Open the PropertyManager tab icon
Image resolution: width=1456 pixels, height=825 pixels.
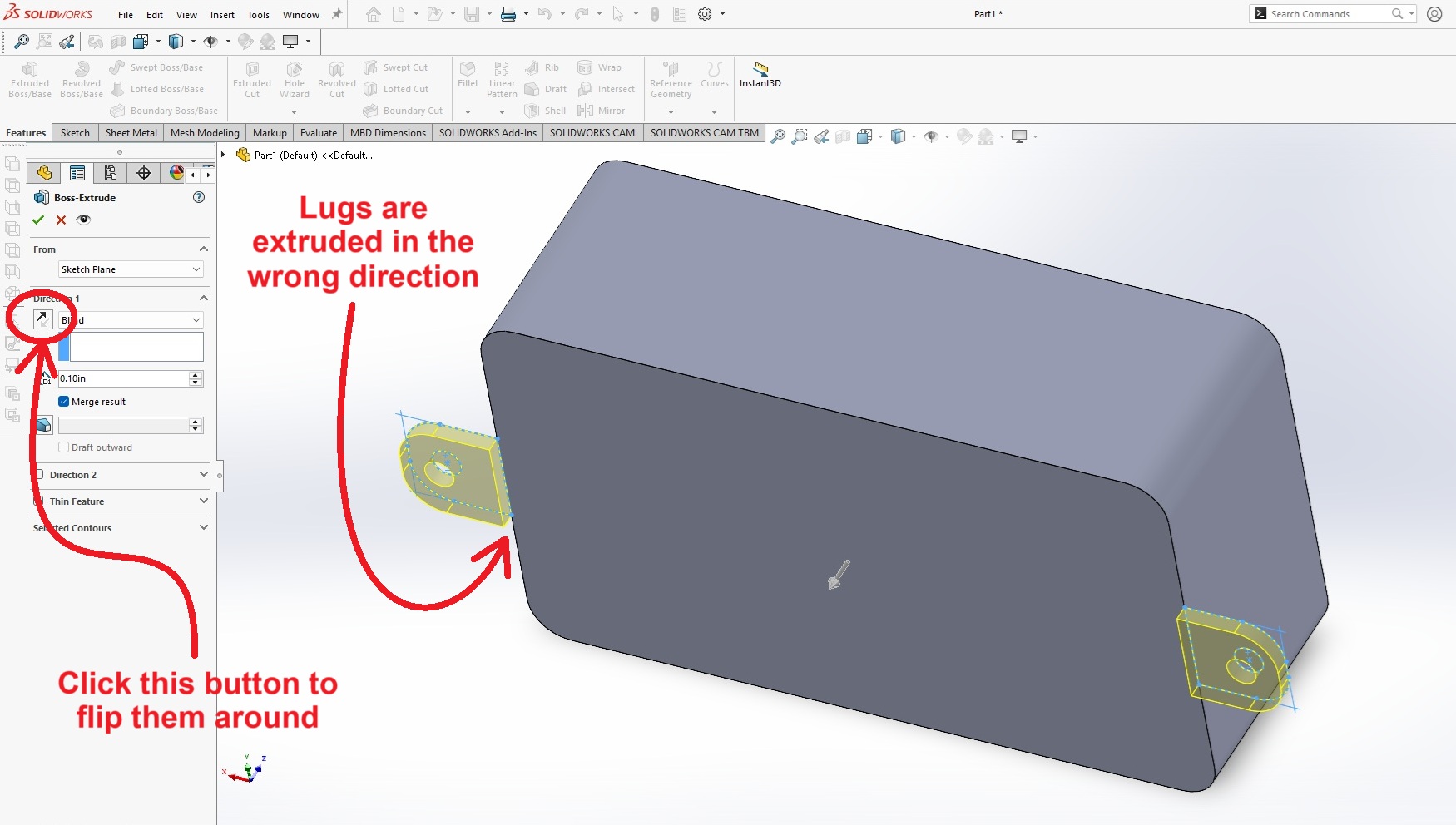[x=77, y=173]
